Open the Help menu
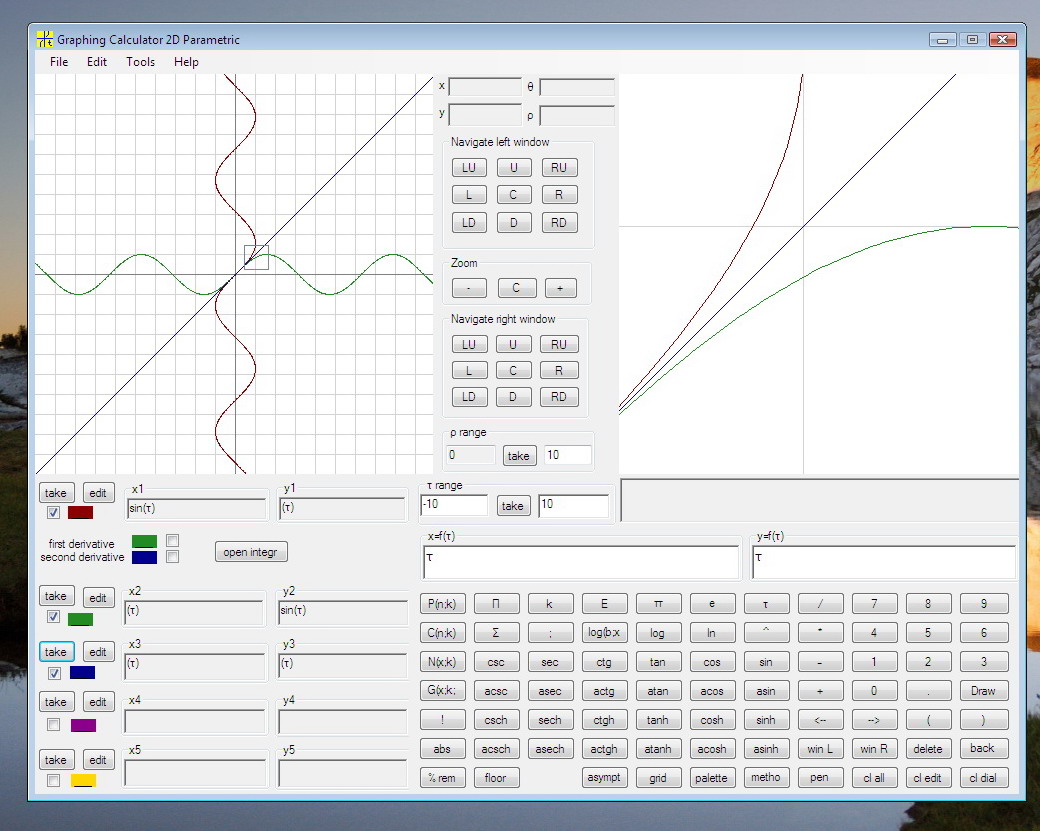Screen dimensions: 1040x831 click(186, 62)
